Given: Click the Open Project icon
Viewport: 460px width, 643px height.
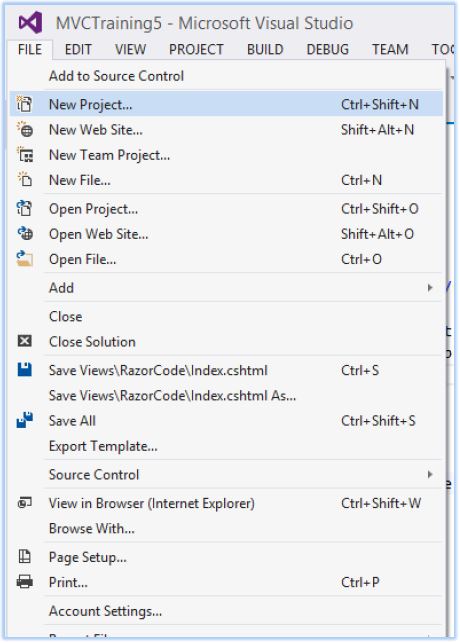Looking at the screenshot, I should [24, 208].
